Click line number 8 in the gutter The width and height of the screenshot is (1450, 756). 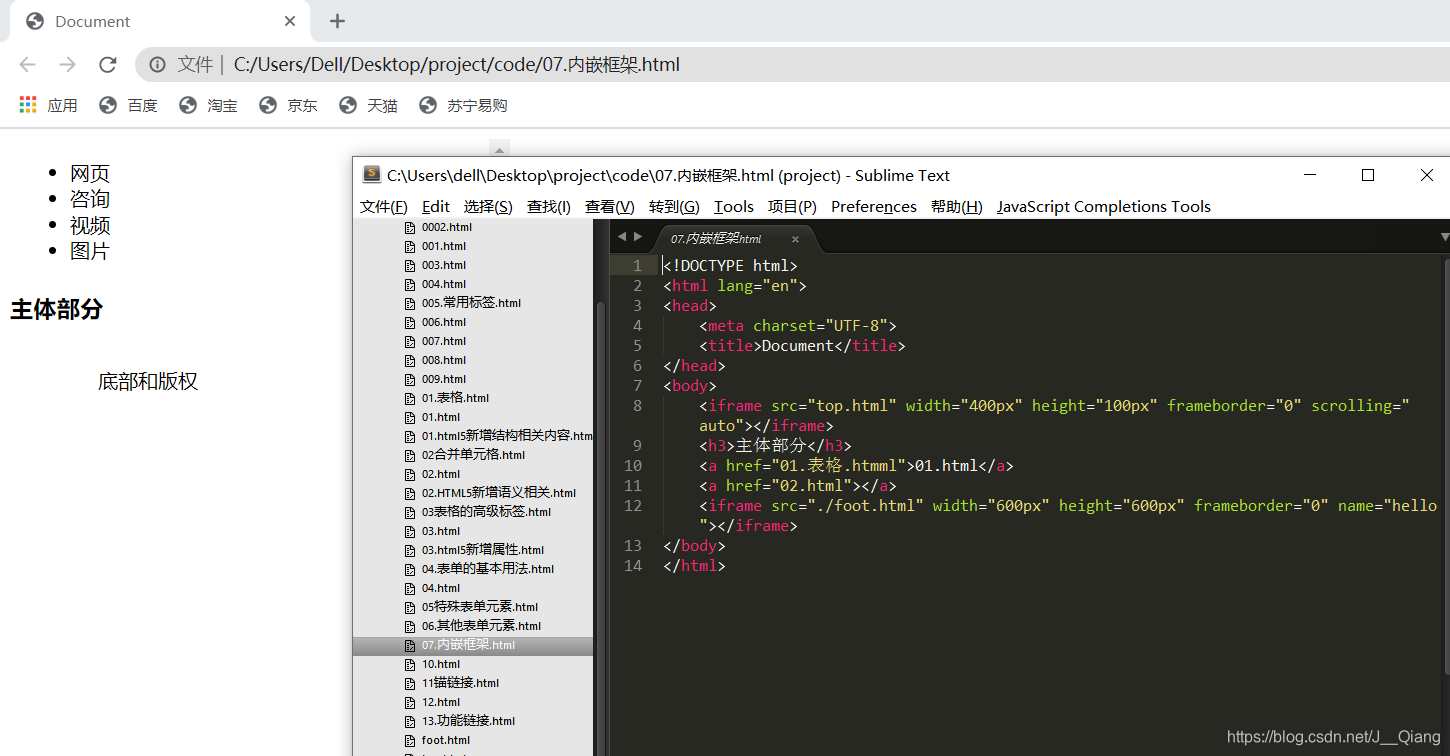click(638, 406)
